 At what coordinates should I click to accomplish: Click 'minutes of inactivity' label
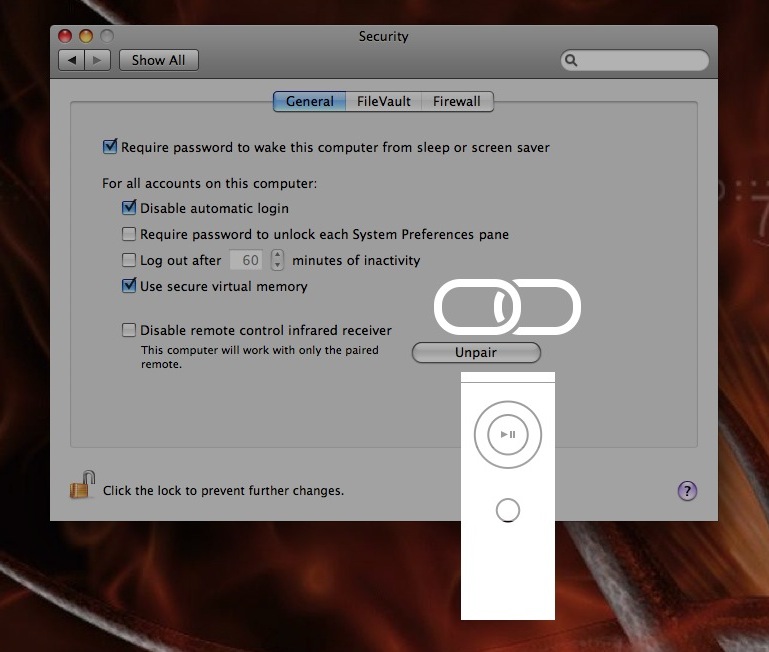coord(356,260)
